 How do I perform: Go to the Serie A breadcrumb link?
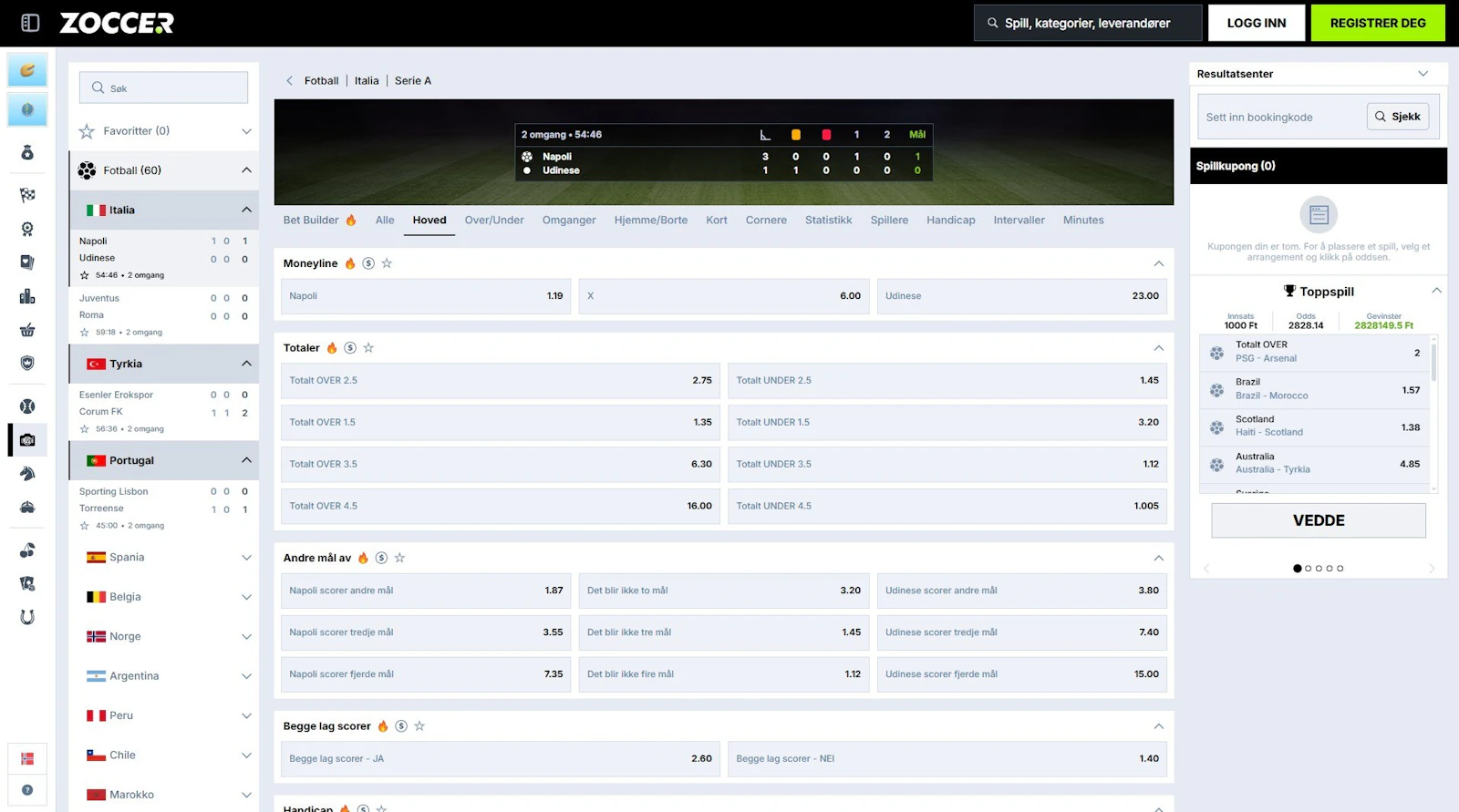coord(413,81)
